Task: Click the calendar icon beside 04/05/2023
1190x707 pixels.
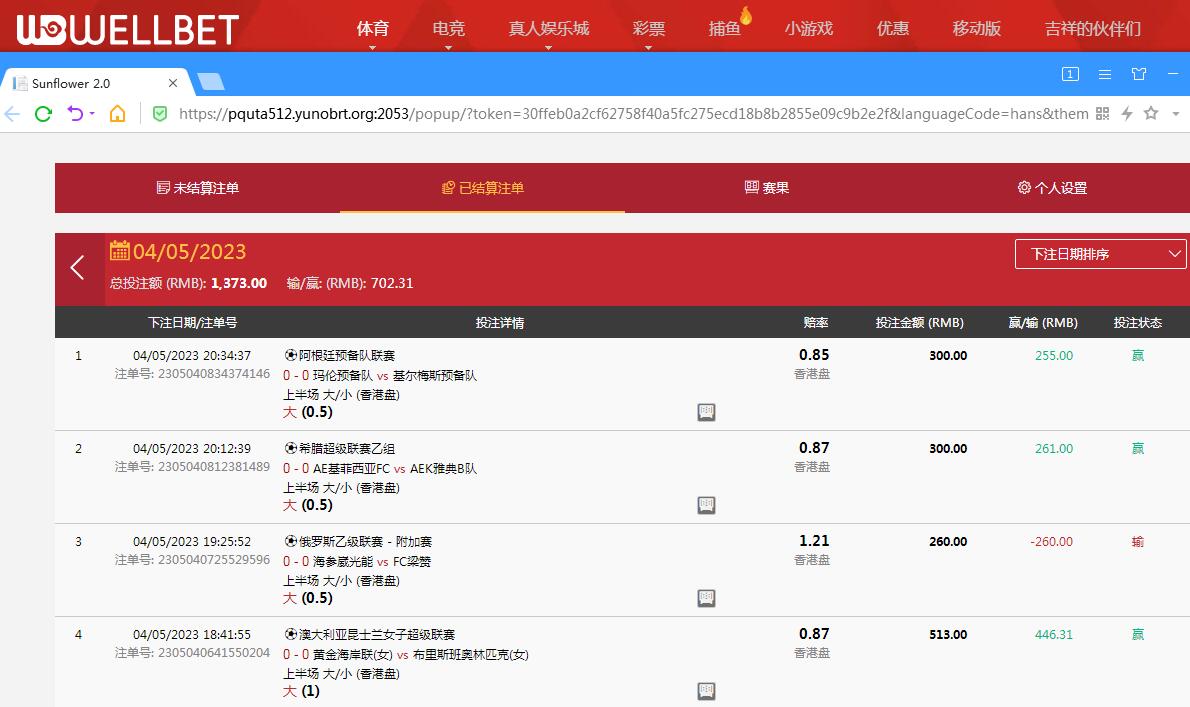Action: pyautogui.click(x=120, y=251)
